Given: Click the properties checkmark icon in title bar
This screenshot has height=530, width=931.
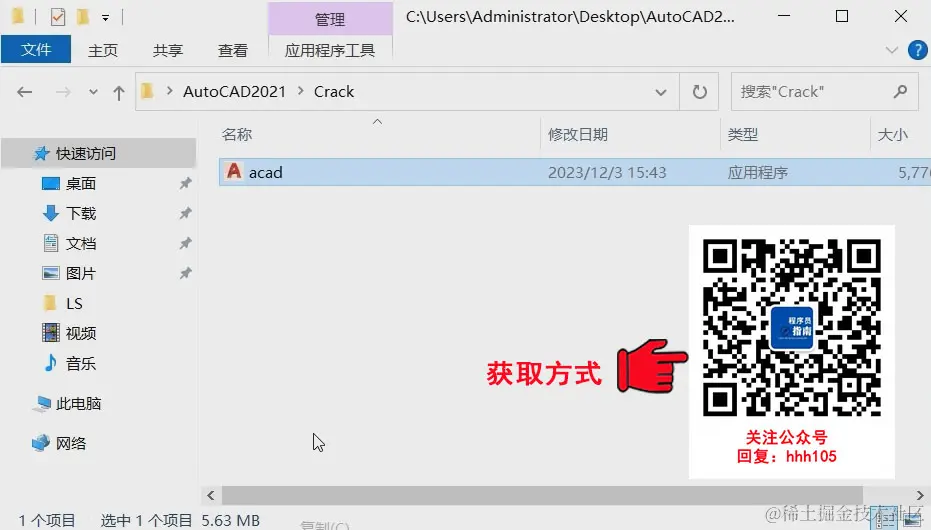Looking at the screenshot, I should point(58,17).
